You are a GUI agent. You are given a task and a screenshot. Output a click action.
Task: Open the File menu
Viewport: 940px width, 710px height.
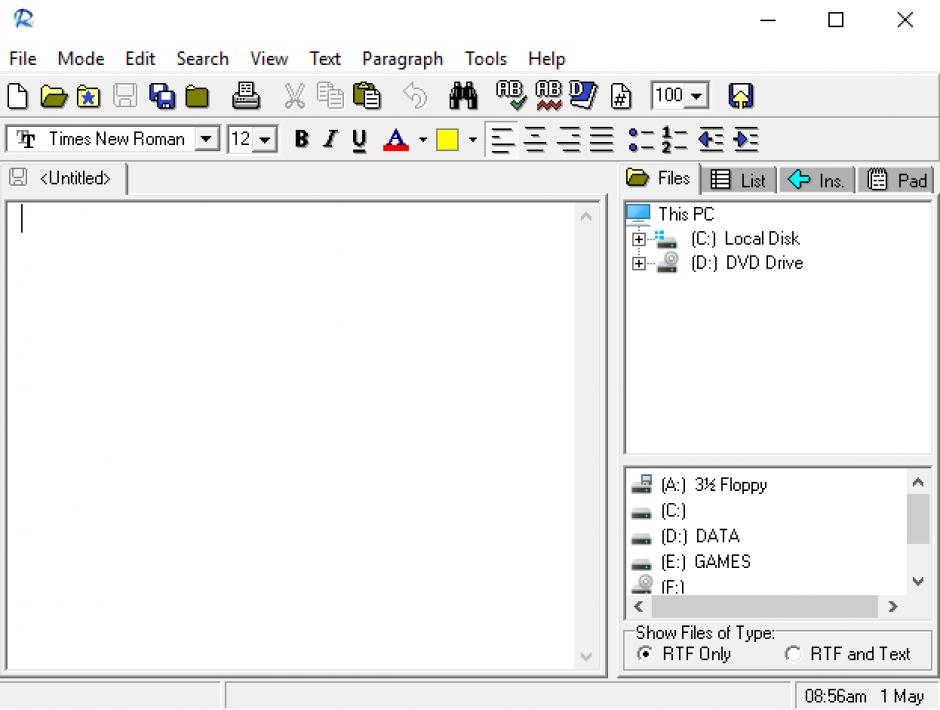23,59
